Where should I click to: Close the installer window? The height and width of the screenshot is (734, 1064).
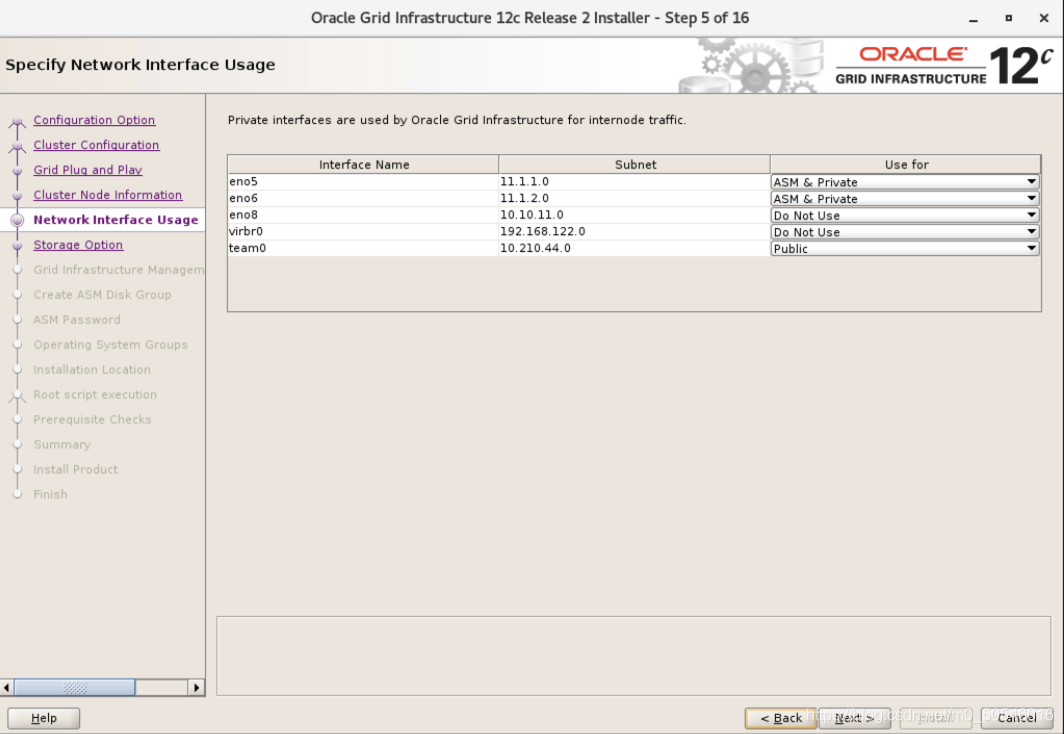(x=1044, y=18)
